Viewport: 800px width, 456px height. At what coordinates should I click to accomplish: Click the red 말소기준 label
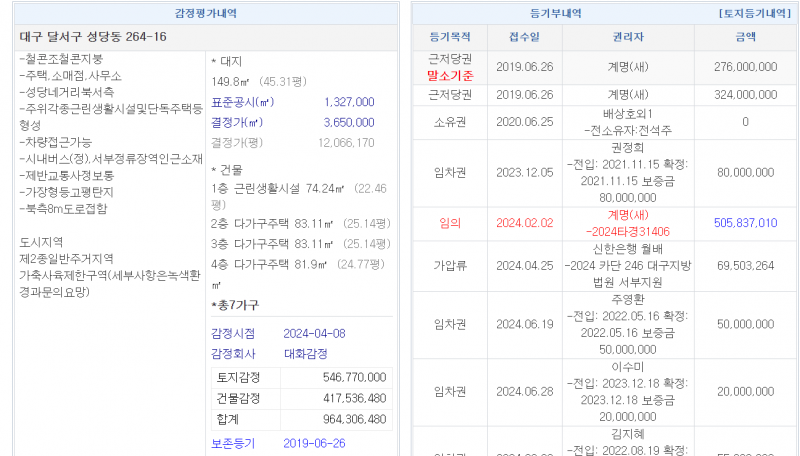pyautogui.click(x=450, y=75)
